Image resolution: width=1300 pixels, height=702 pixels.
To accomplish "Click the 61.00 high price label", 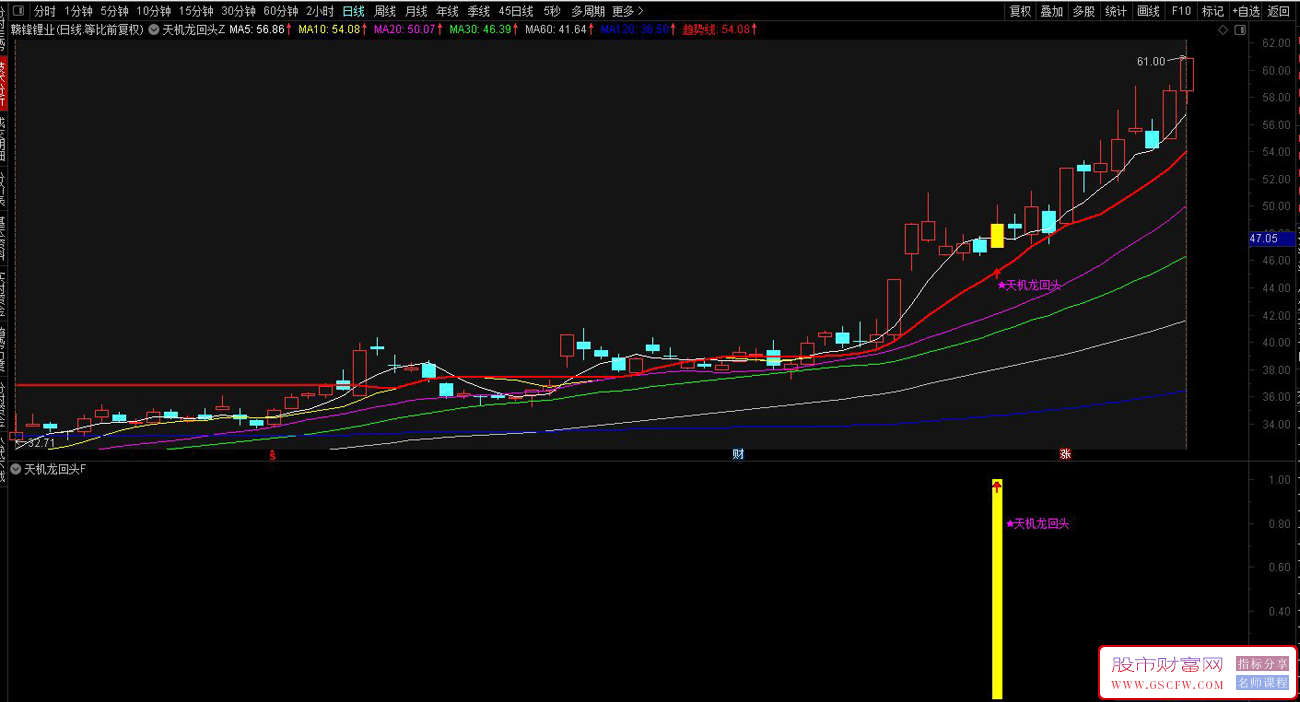I will click(x=1151, y=62).
